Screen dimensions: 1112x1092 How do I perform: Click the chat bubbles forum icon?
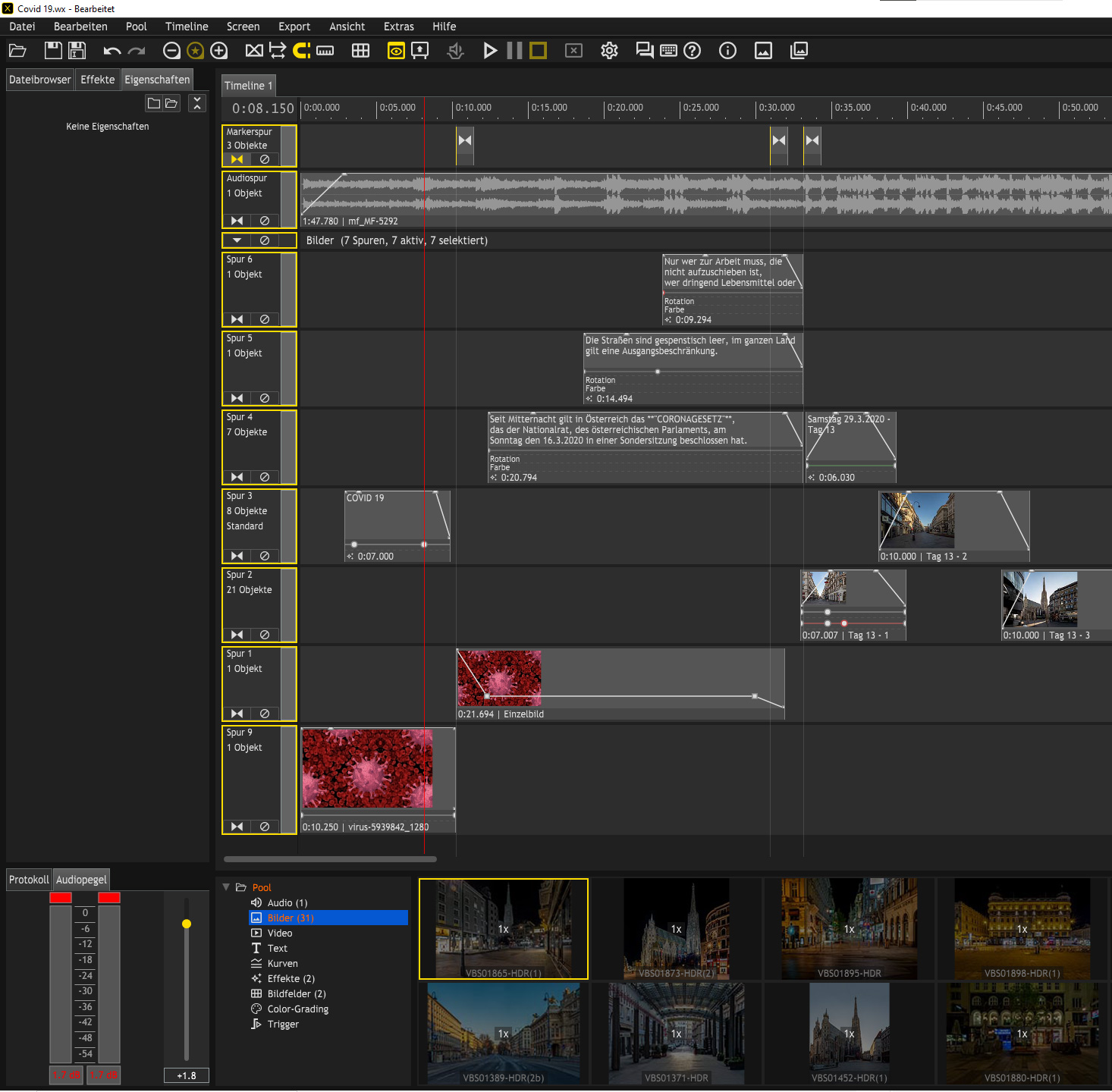click(x=645, y=51)
